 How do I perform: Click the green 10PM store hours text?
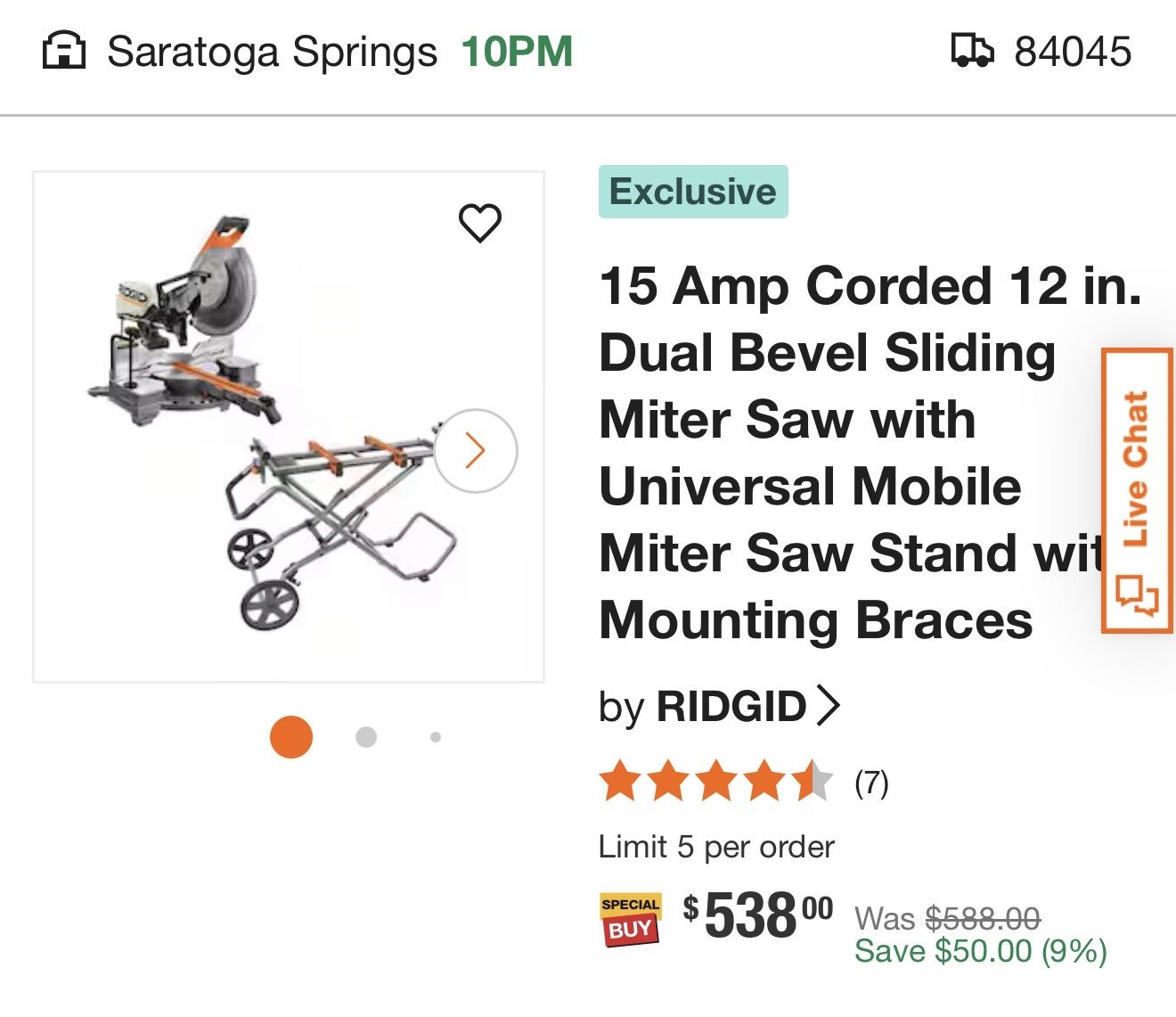(x=516, y=51)
